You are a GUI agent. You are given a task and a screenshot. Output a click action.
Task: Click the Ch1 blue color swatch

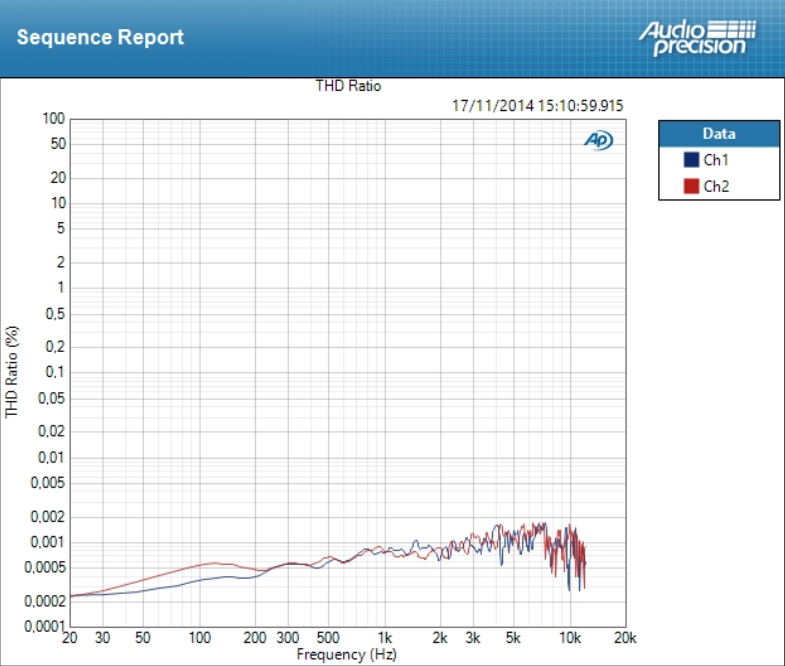[x=691, y=160]
